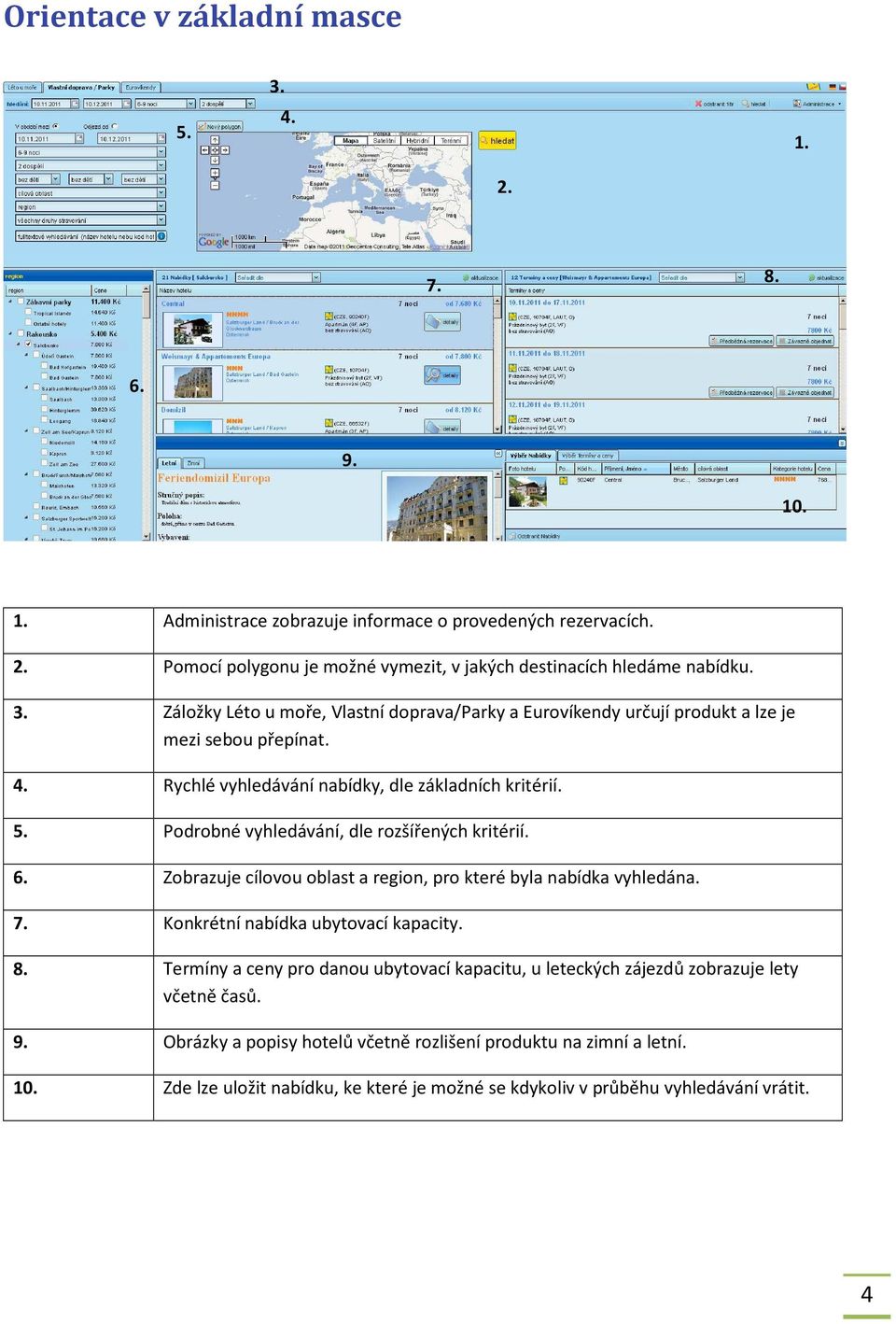Click the Nový polygon button
This screenshot has width=896, height=1324.
219,126
